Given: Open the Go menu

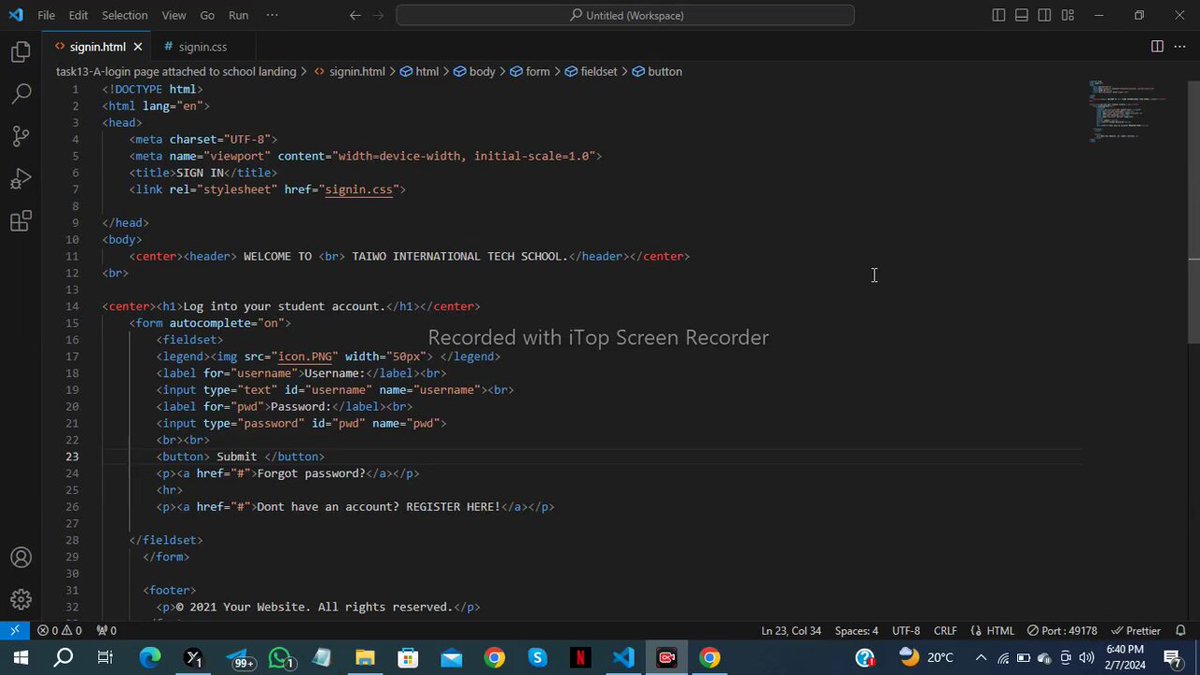Looking at the screenshot, I should (207, 15).
